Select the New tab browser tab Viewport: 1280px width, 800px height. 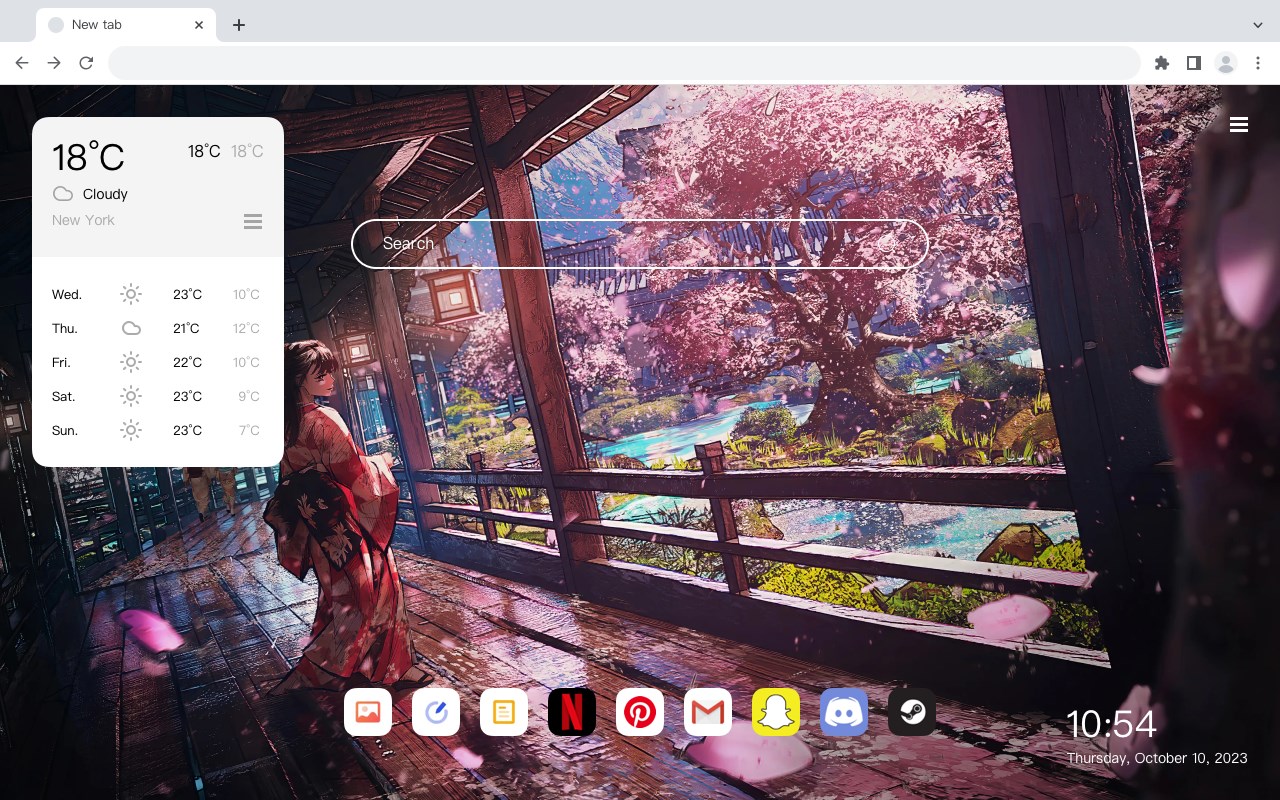tap(126, 25)
